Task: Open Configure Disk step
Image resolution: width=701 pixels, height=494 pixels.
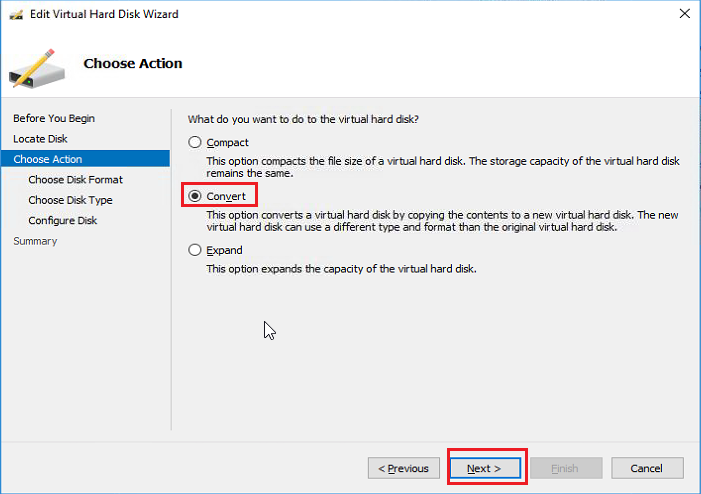Action: coord(63,220)
